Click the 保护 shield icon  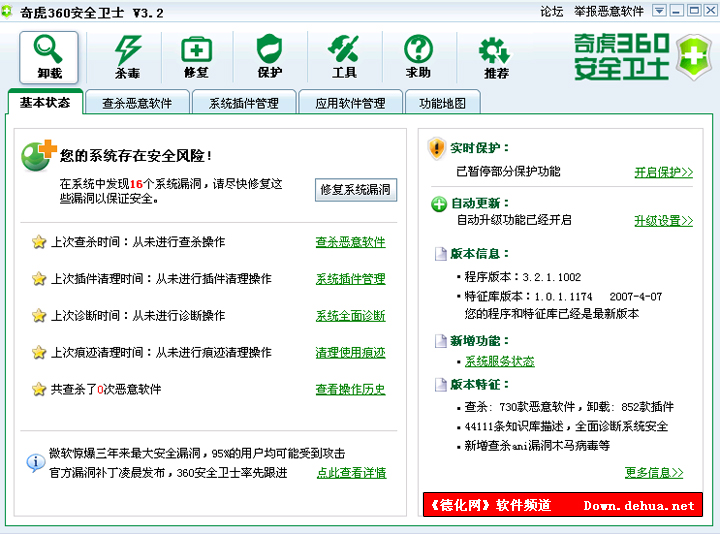270,57
